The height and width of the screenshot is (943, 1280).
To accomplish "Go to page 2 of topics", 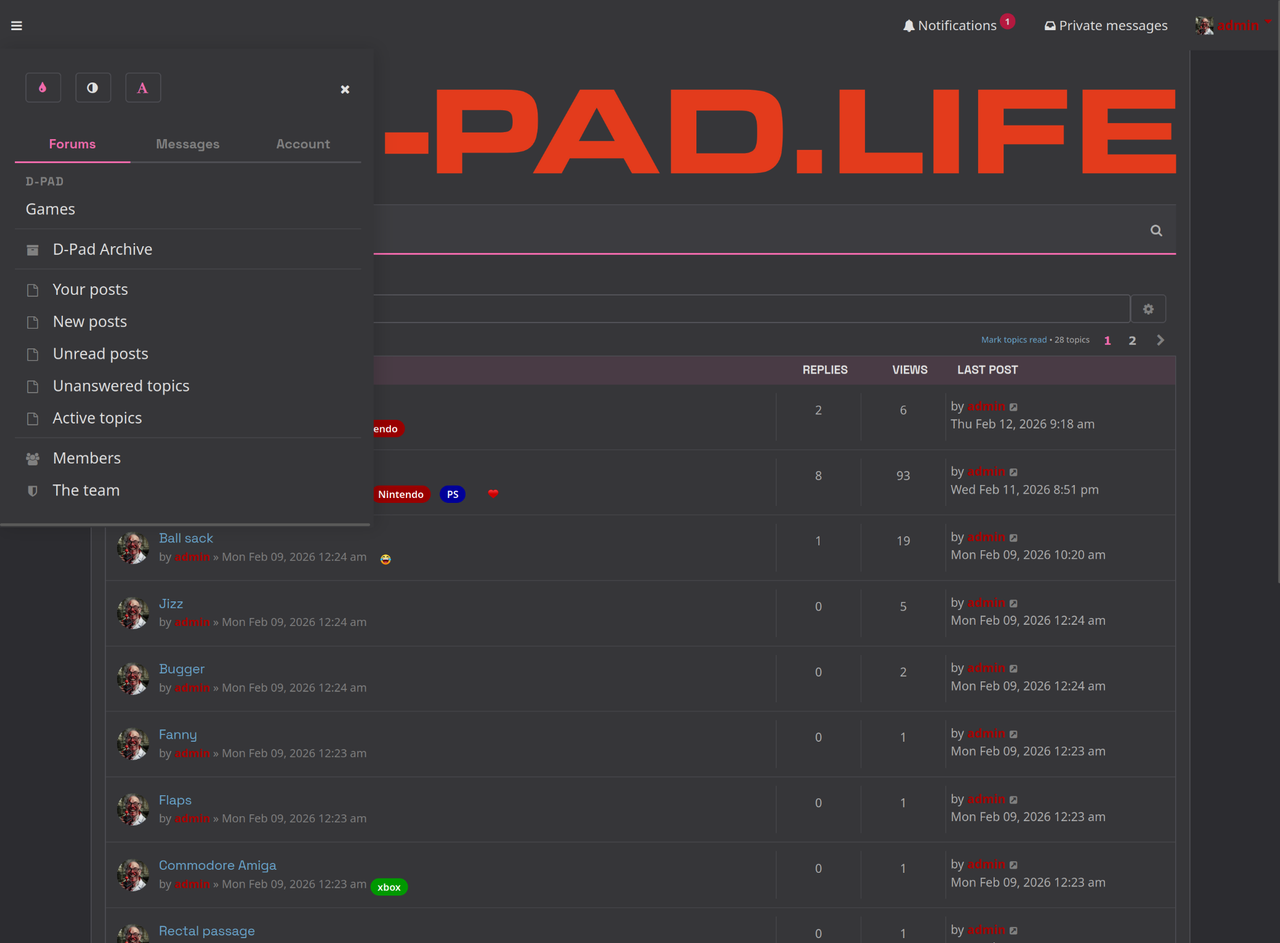I will pos(1132,340).
